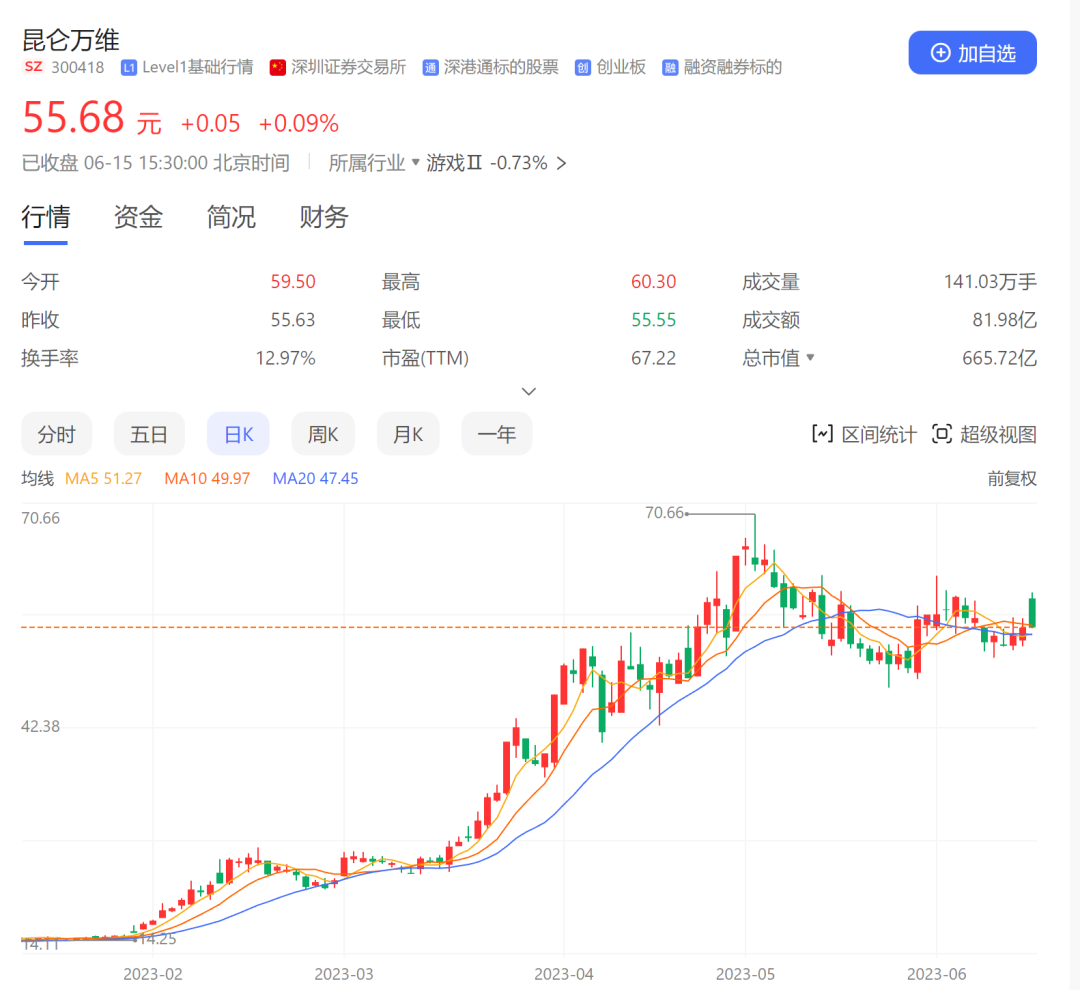Viewport: 1080px width, 990px height.
Task: Select the 日K chart period
Action: (238, 434)
